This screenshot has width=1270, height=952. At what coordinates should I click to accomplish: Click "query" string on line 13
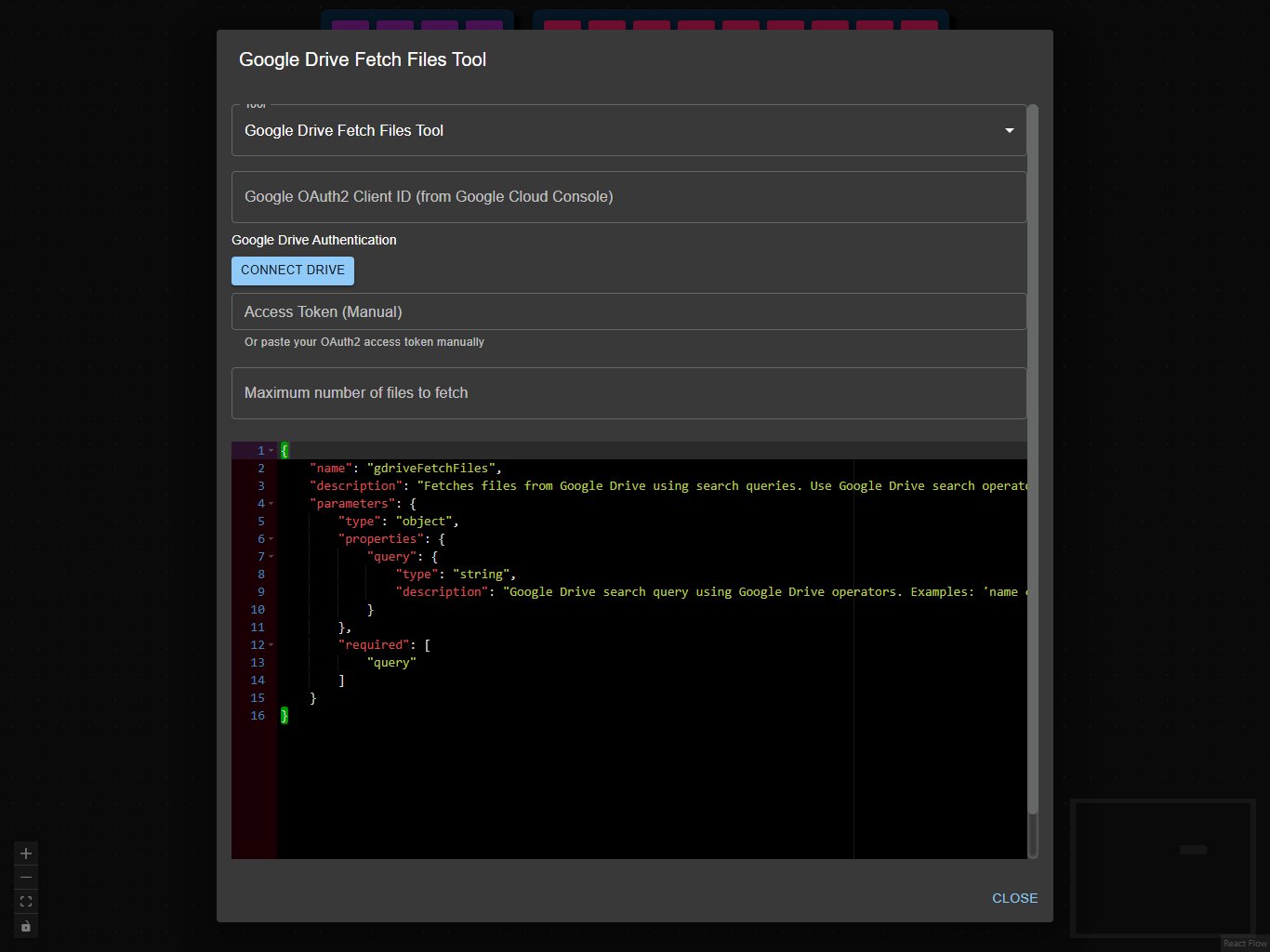[391, 663]
